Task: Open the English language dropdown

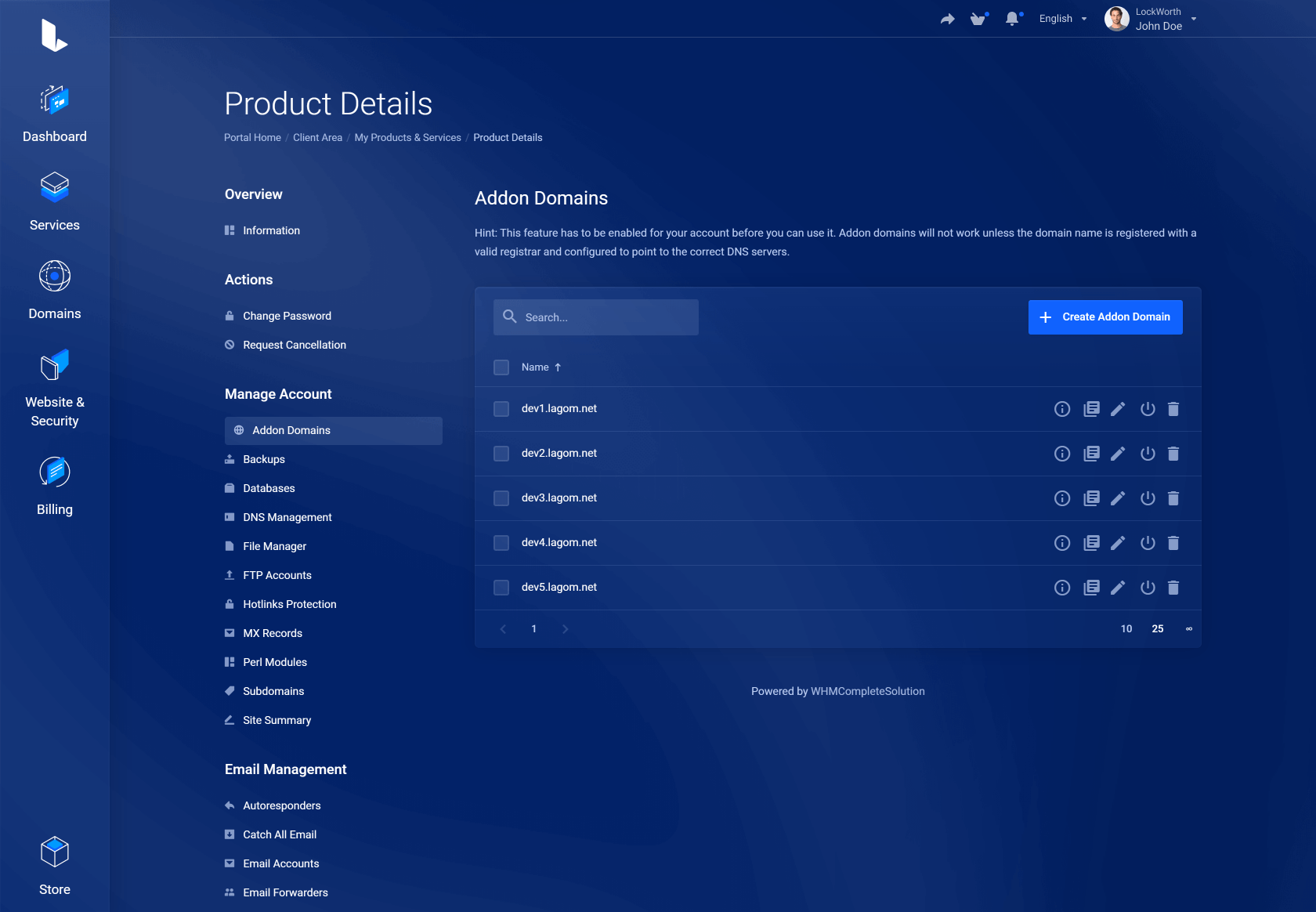Action: point(1063,19)
